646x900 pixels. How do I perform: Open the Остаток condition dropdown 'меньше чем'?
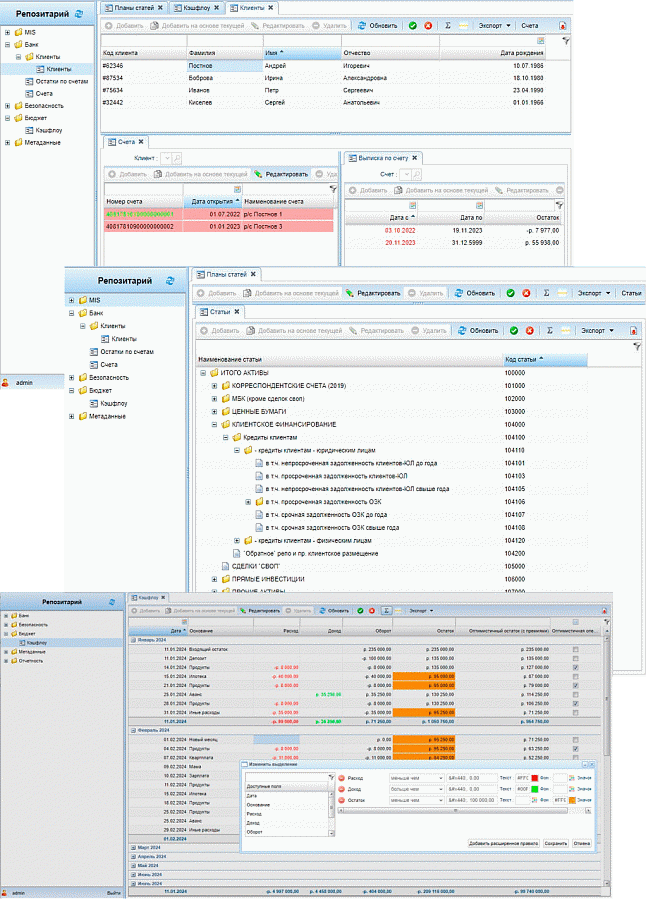click(416, 800)
